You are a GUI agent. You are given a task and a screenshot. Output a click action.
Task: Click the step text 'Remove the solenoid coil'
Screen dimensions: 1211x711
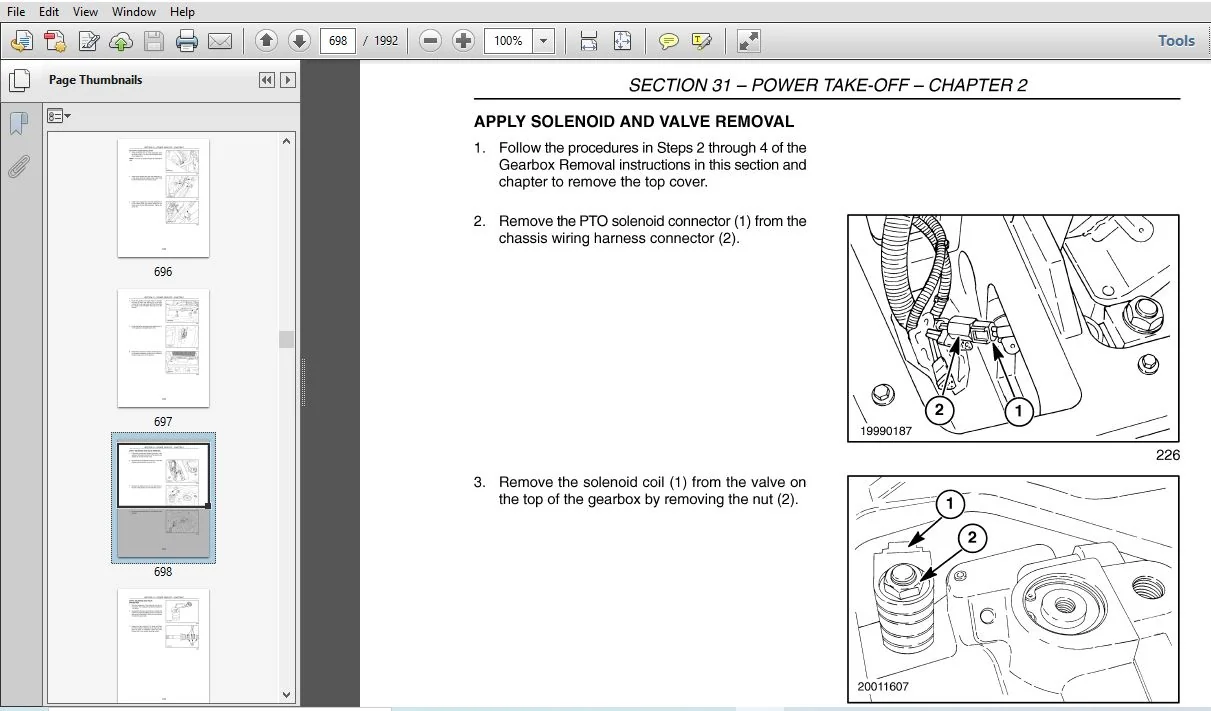[582, 482]
